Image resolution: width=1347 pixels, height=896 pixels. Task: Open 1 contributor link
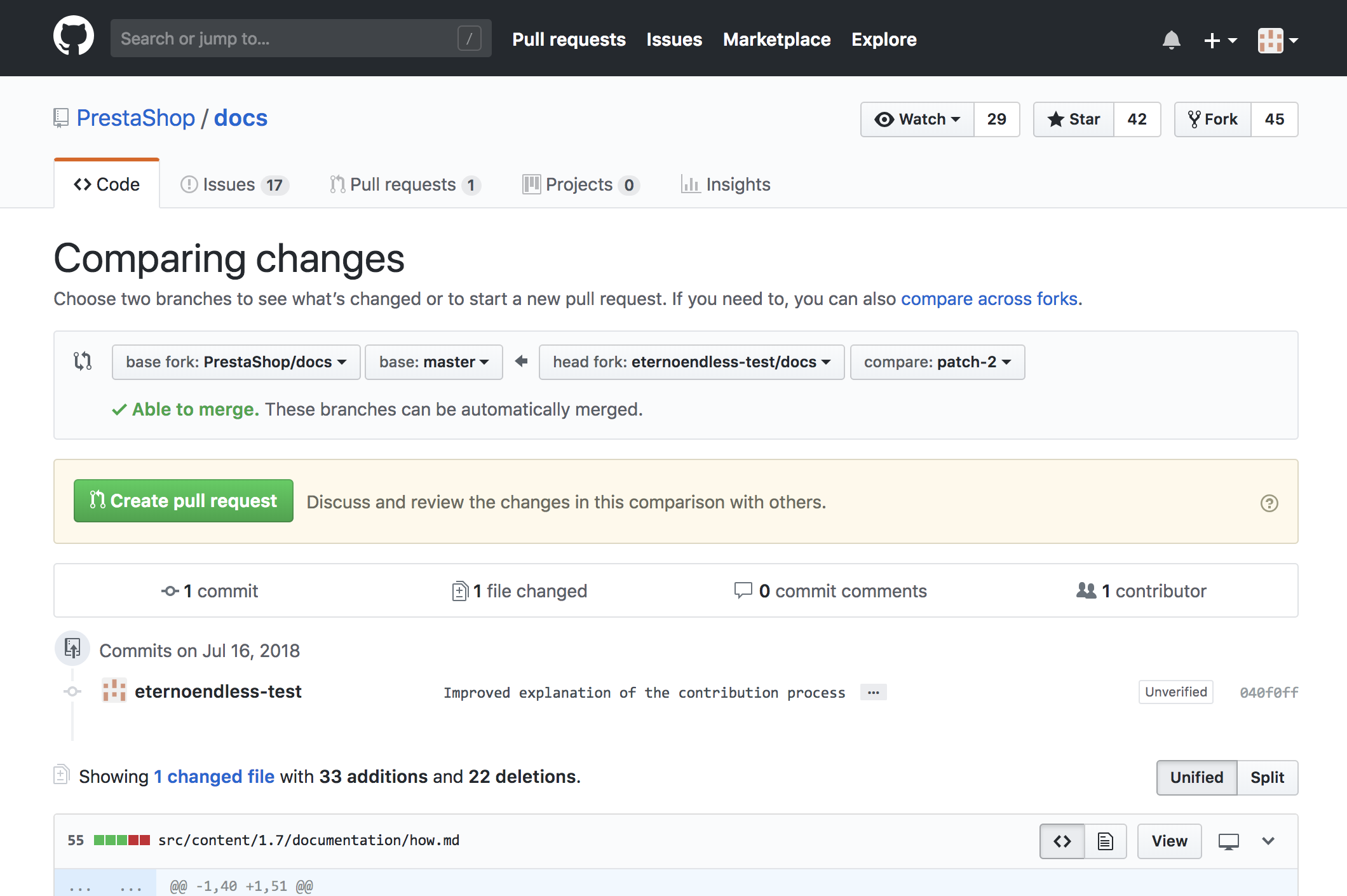pos(1141,591)
